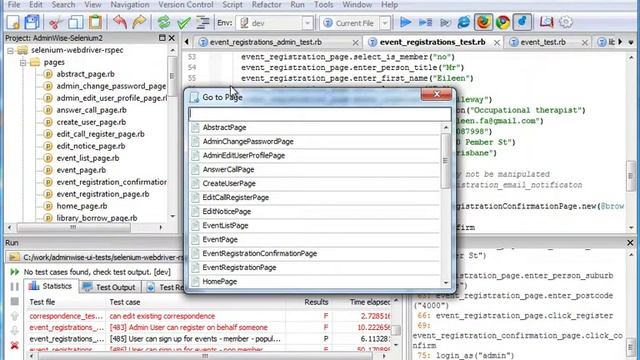Click the green Refresh arrows icon
640x360 pixels.
click(x=164, y=22)
